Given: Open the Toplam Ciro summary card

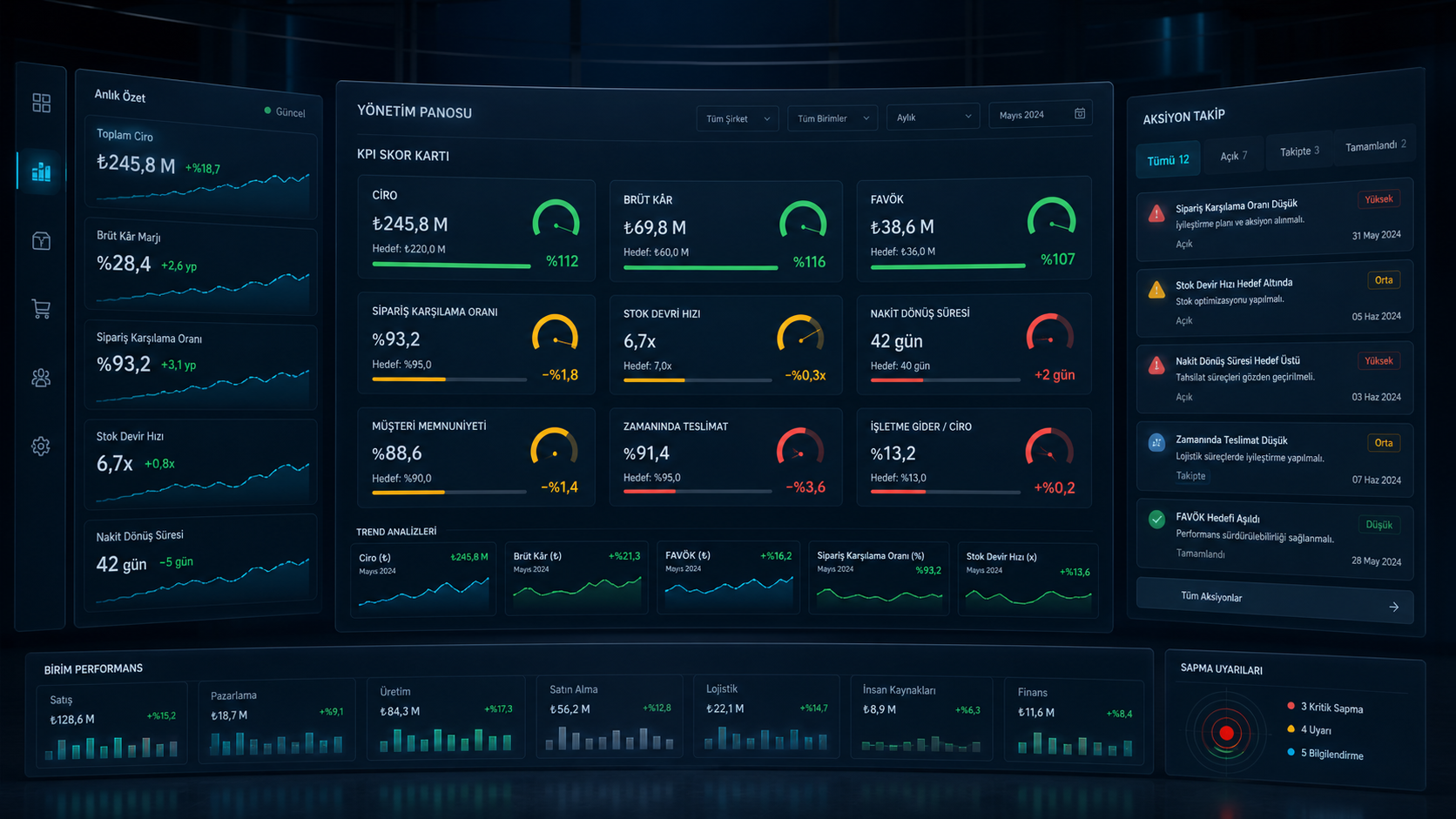Looking at the screenshot, I should click(201, 169).
